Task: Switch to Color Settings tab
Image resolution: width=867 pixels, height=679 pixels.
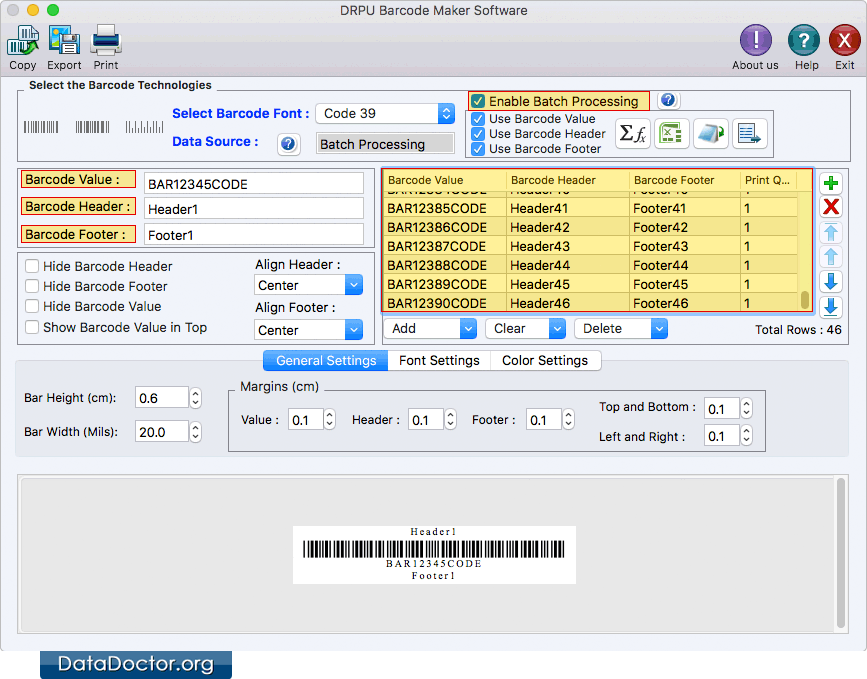Action: pos(545,361)
